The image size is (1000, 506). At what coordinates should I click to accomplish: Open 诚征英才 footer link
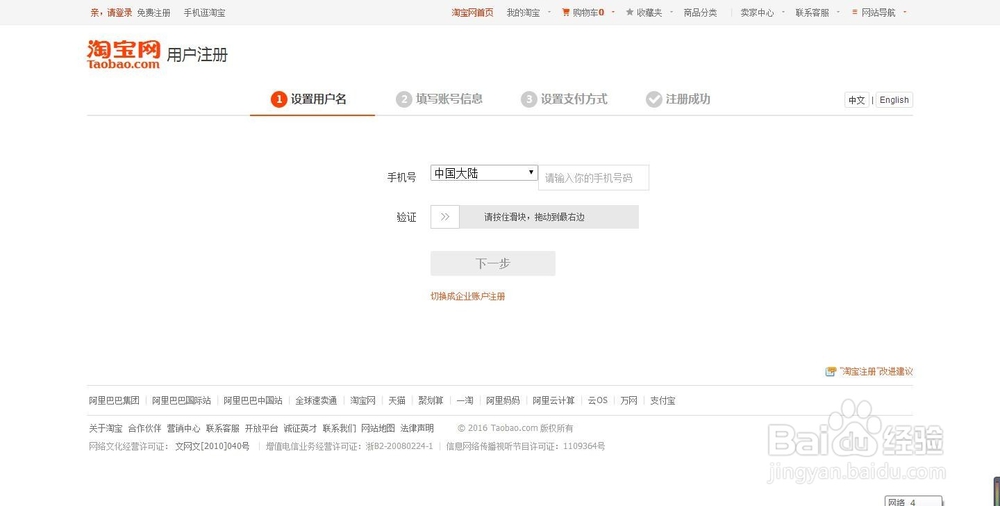pyautogui.click(x=300, y=428)
